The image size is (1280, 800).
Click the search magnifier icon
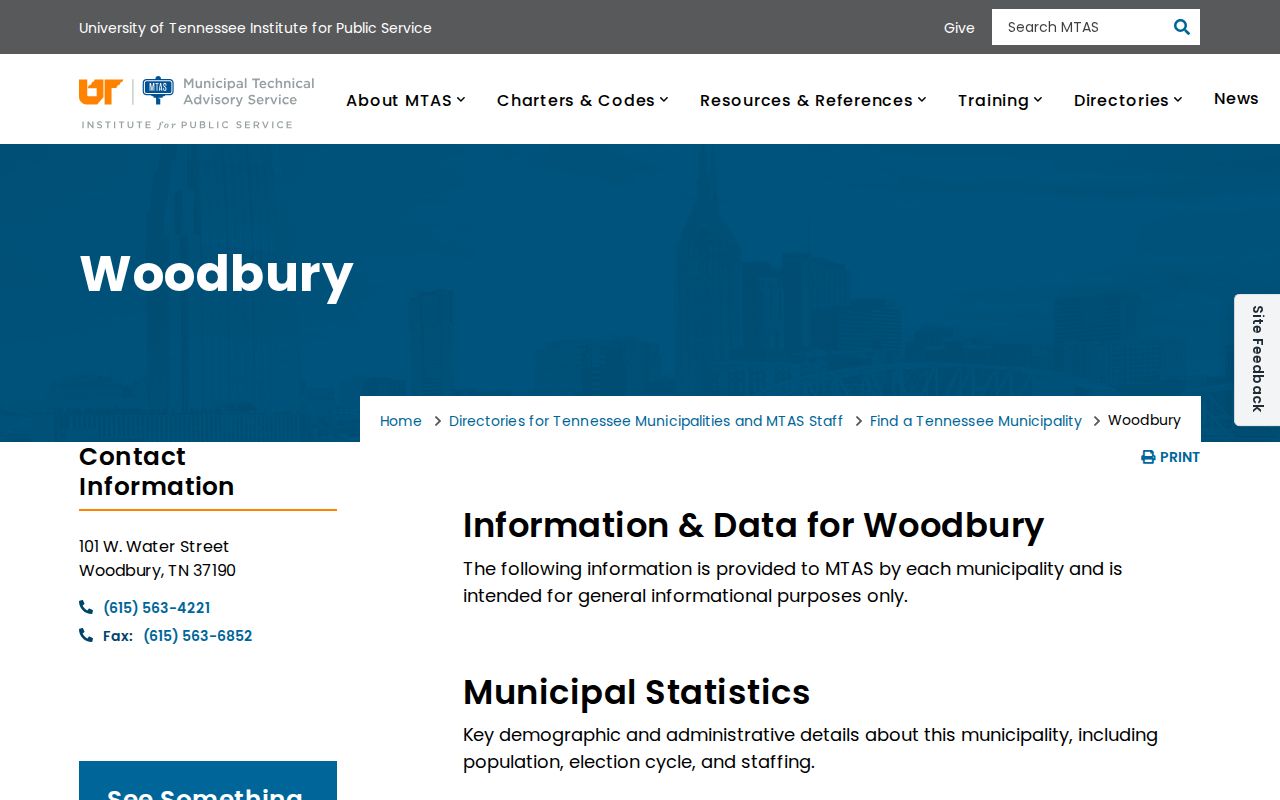[1181, 27]
